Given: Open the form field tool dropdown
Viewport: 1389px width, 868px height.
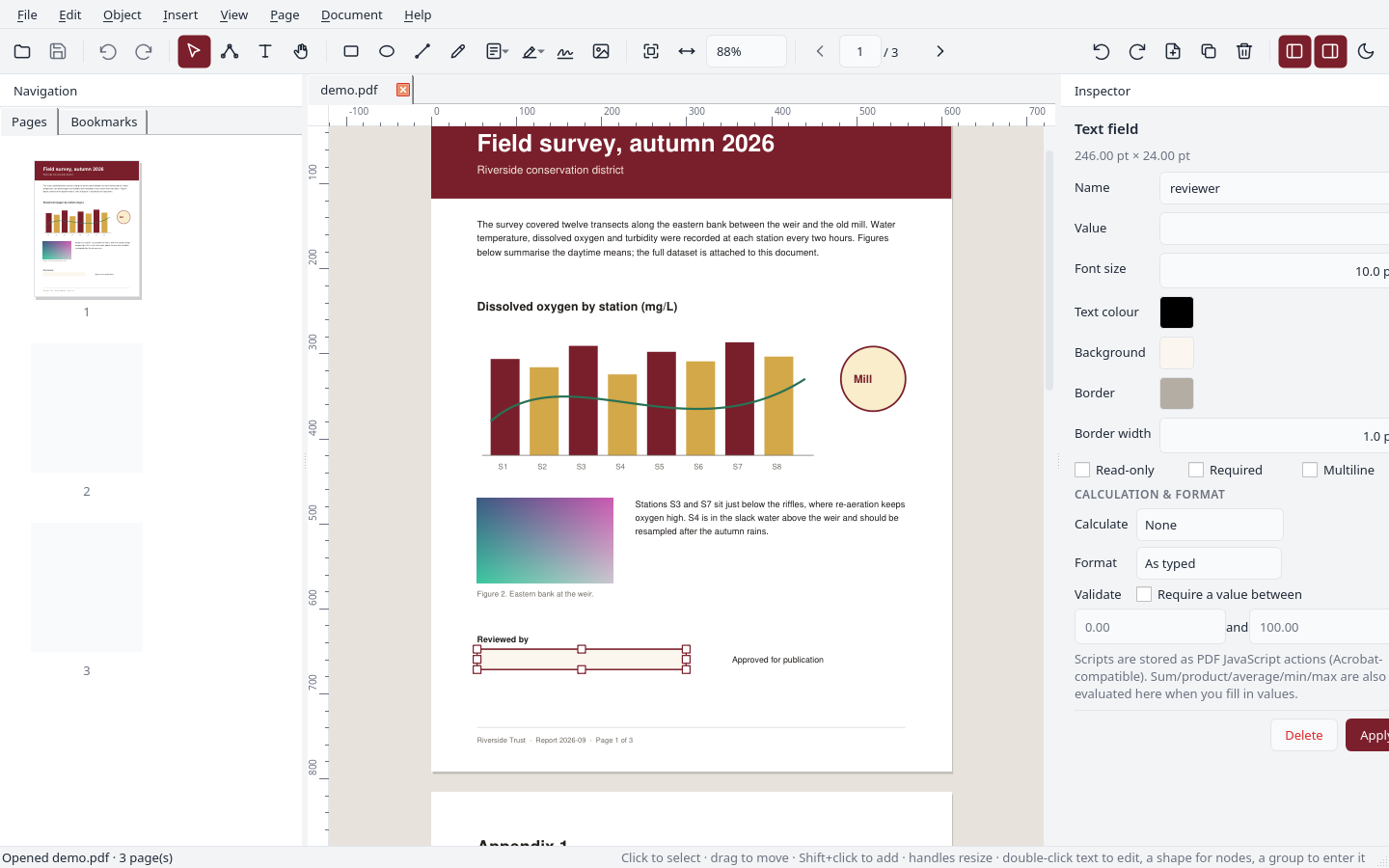Looking at the screenshot, I should 497,51.
